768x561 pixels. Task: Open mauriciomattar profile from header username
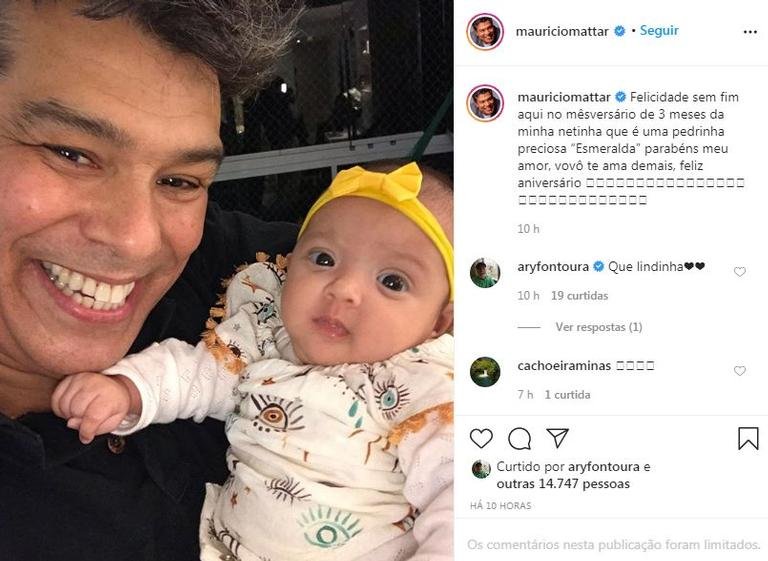click(562, 31)
